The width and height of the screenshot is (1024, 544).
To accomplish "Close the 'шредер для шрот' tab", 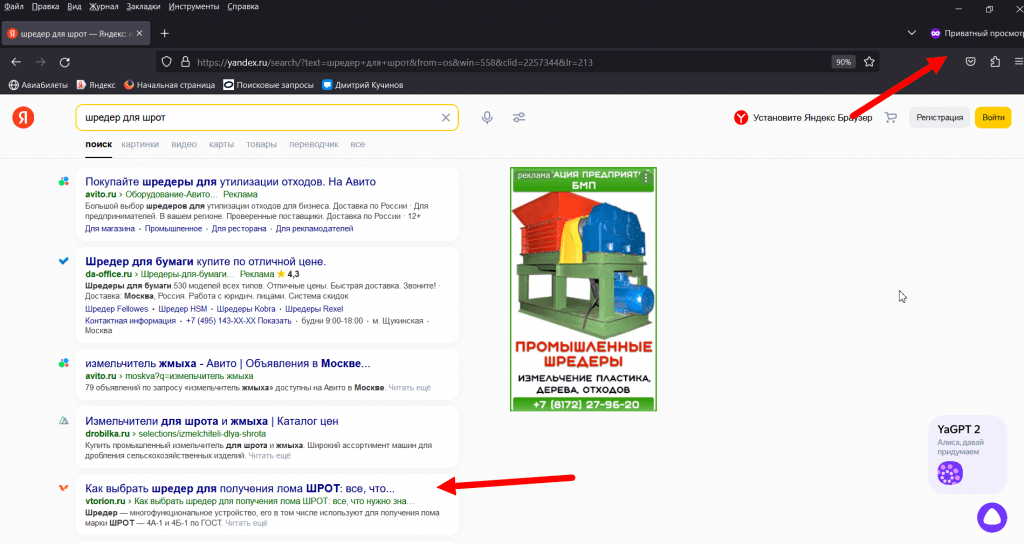I will pyautogui.click(x=139, y=33).
